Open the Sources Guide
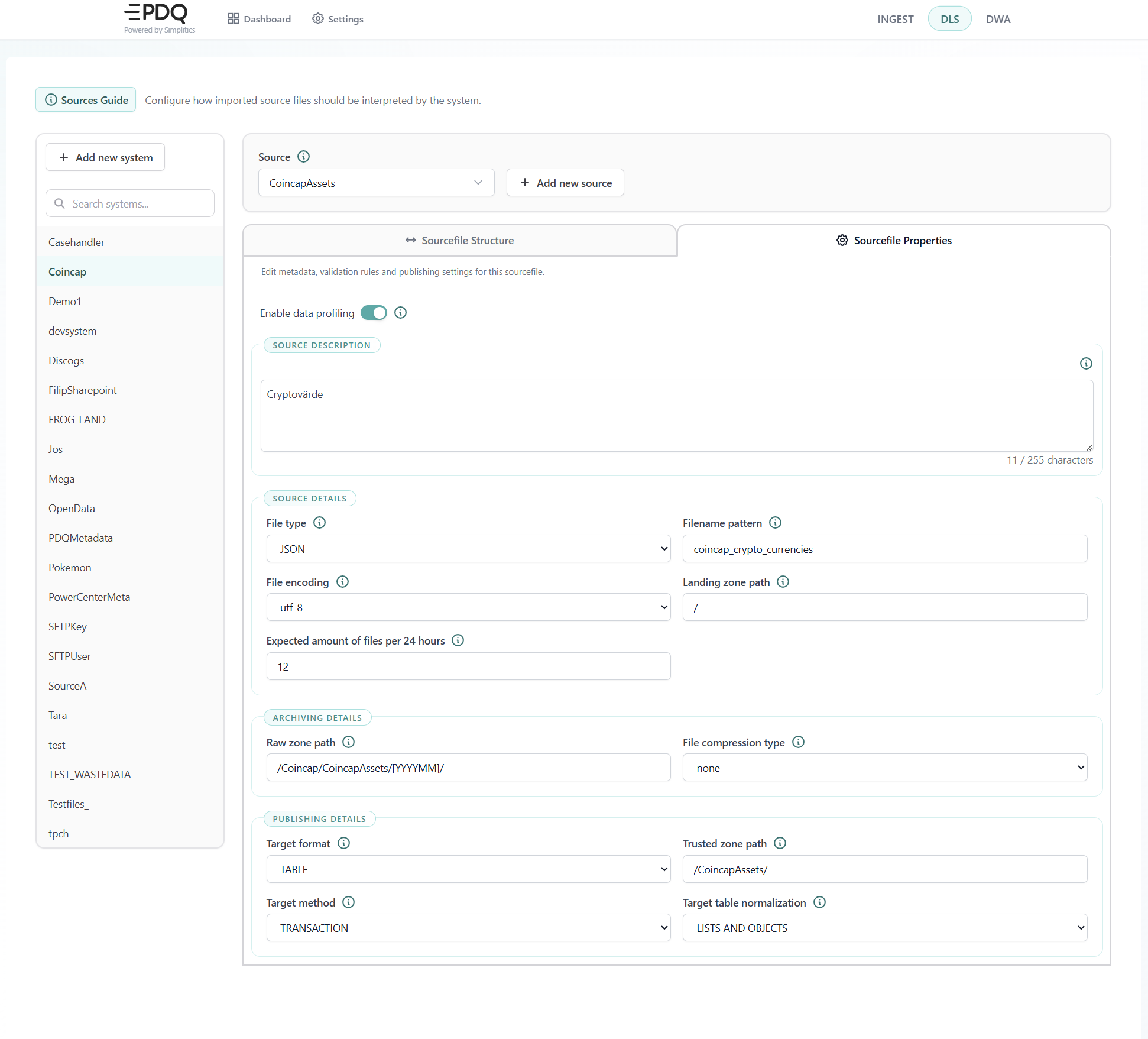The image size is (1148, 1039). pos(86,100)
